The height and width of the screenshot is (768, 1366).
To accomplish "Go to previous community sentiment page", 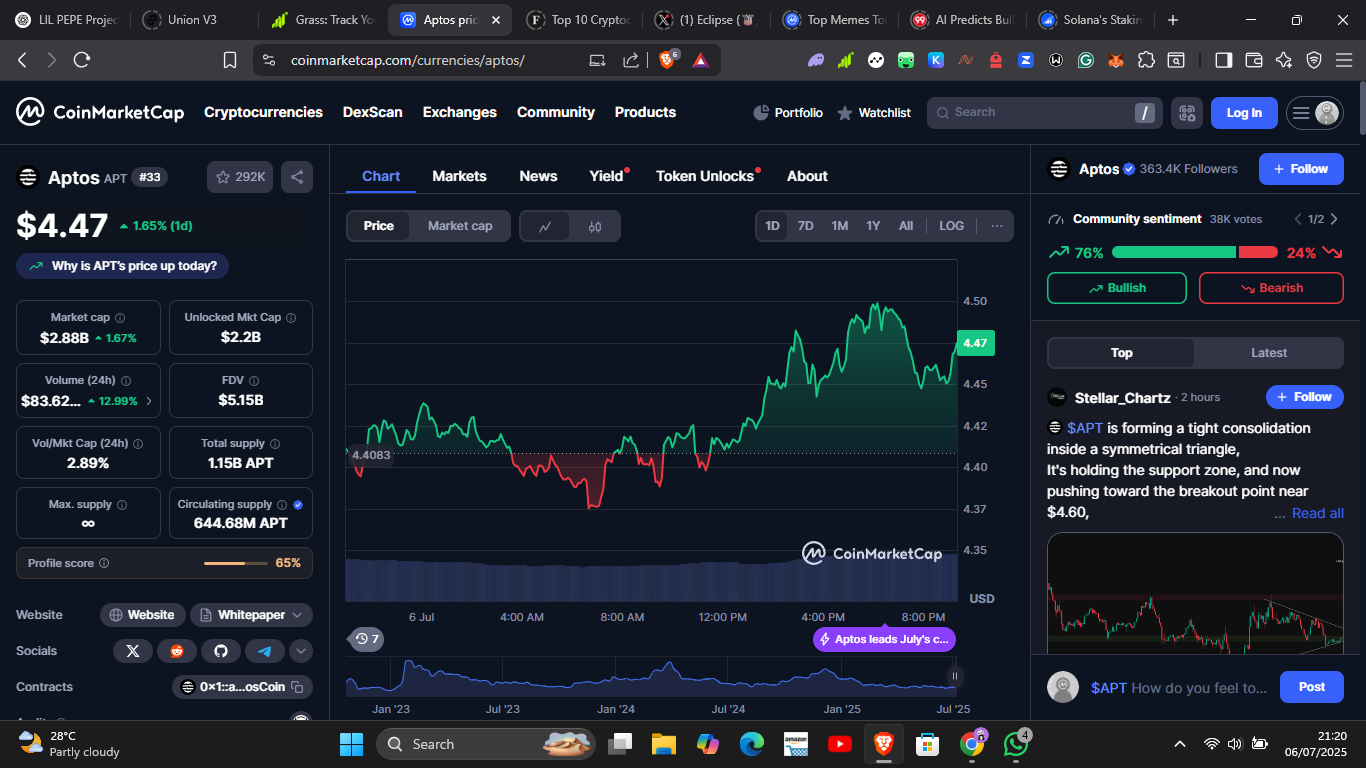I will 1298,219.
